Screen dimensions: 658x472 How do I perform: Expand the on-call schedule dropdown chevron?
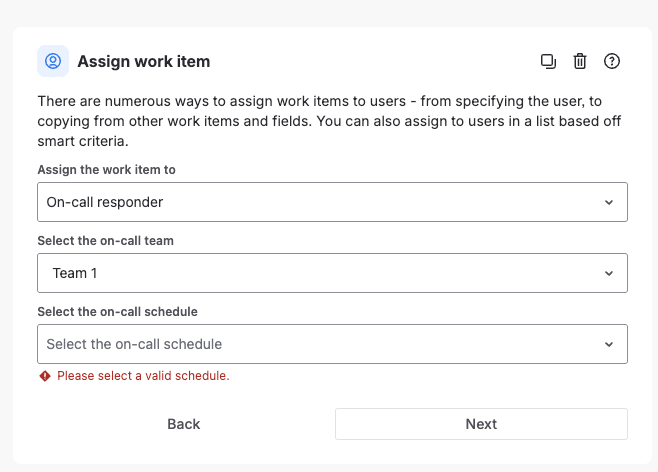(609, 344)
